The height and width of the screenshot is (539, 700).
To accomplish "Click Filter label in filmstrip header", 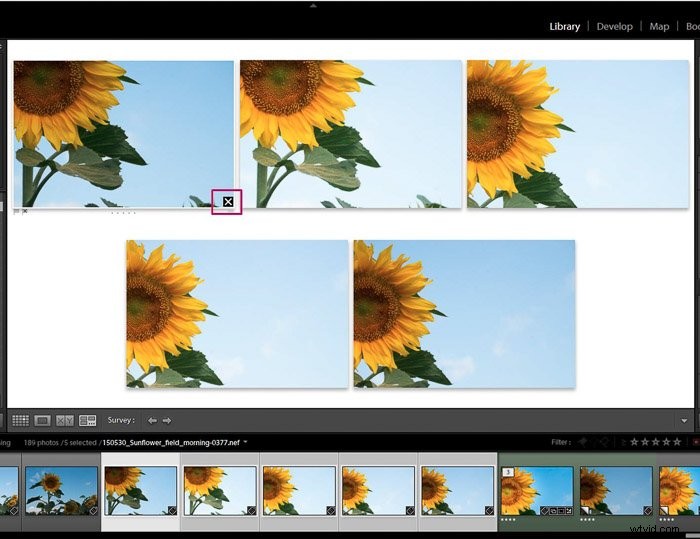I will coord(561,442).
